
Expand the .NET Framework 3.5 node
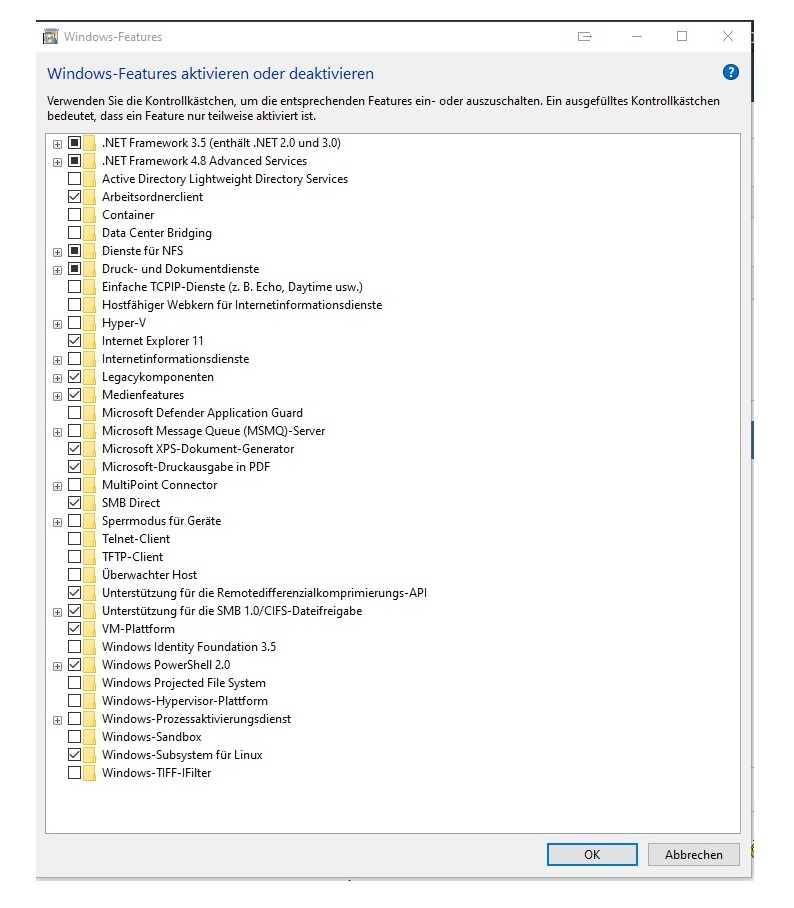[x=57, y=144]
